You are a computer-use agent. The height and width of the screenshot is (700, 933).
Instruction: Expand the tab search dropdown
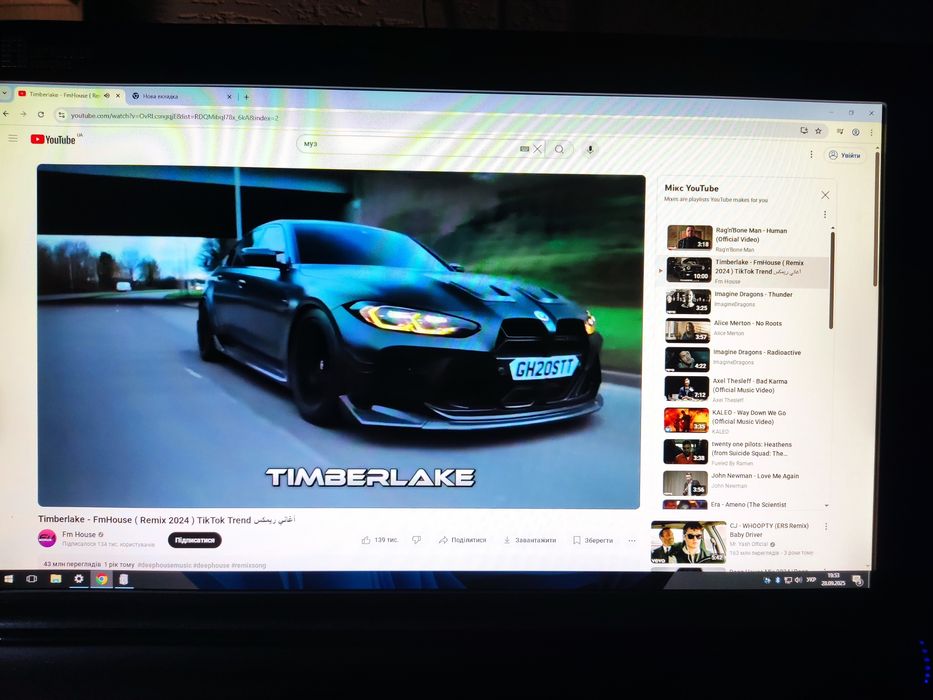[4, 94]
